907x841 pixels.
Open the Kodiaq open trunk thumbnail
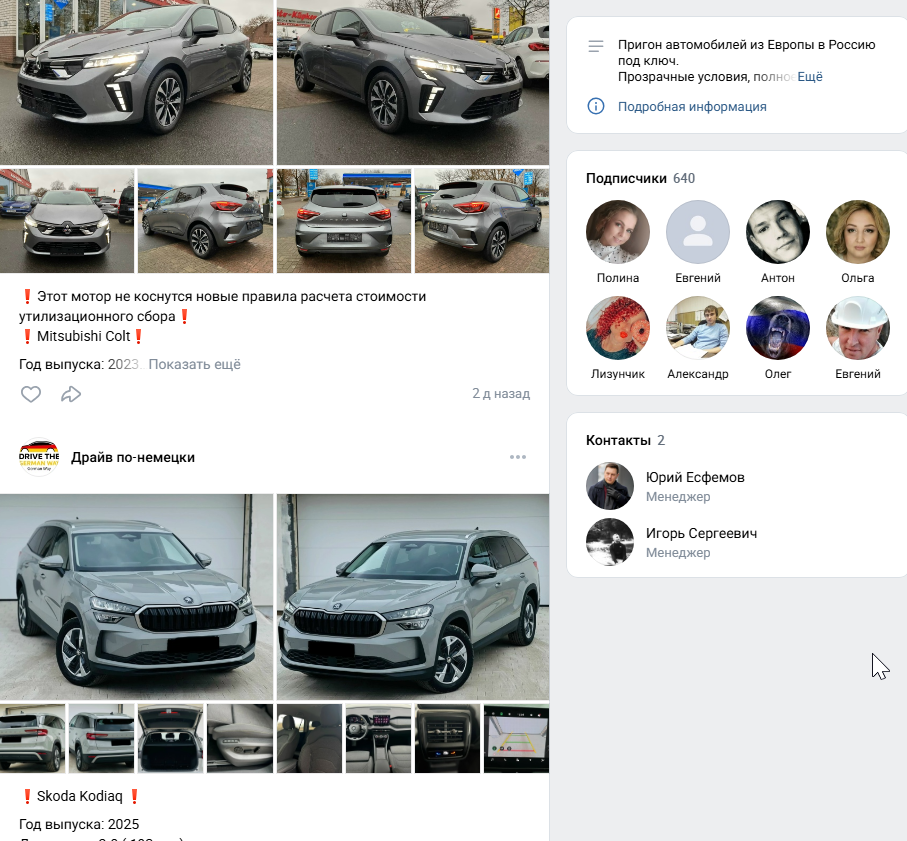point(171,738)
